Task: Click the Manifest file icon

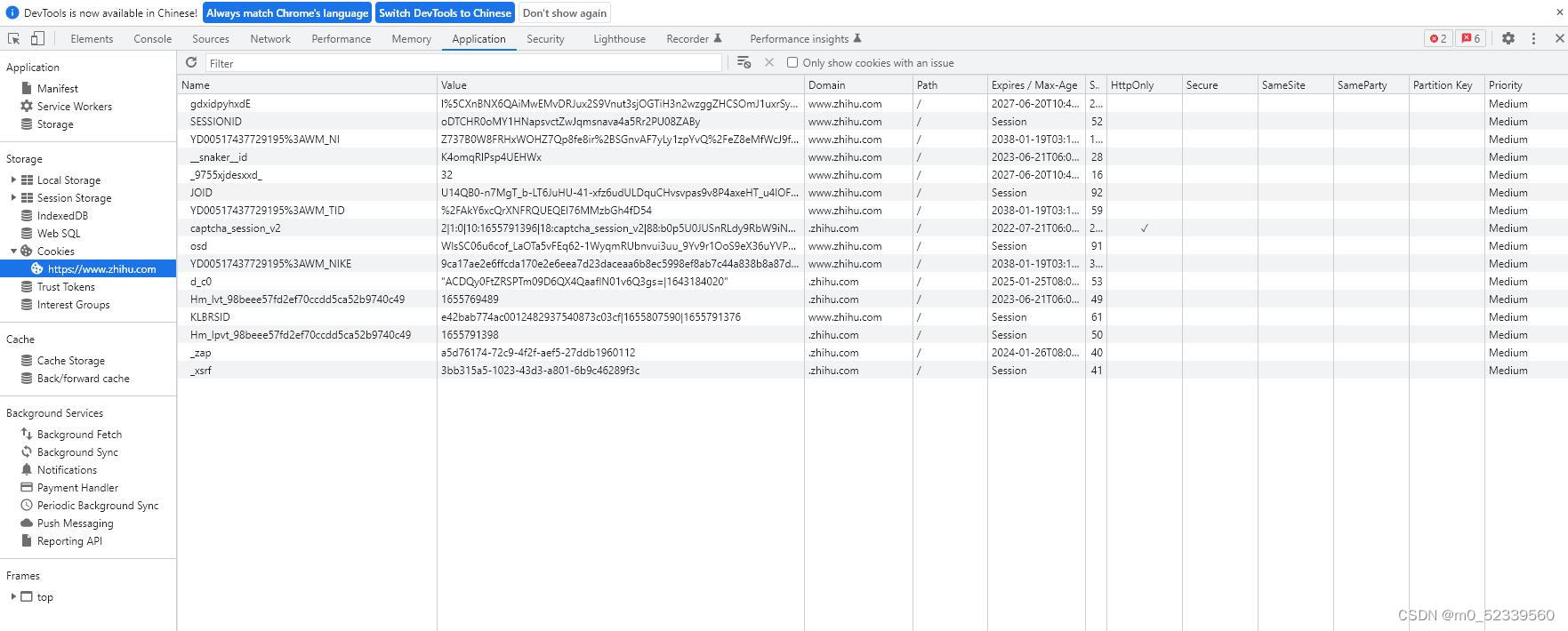Action: pos(27,88)
